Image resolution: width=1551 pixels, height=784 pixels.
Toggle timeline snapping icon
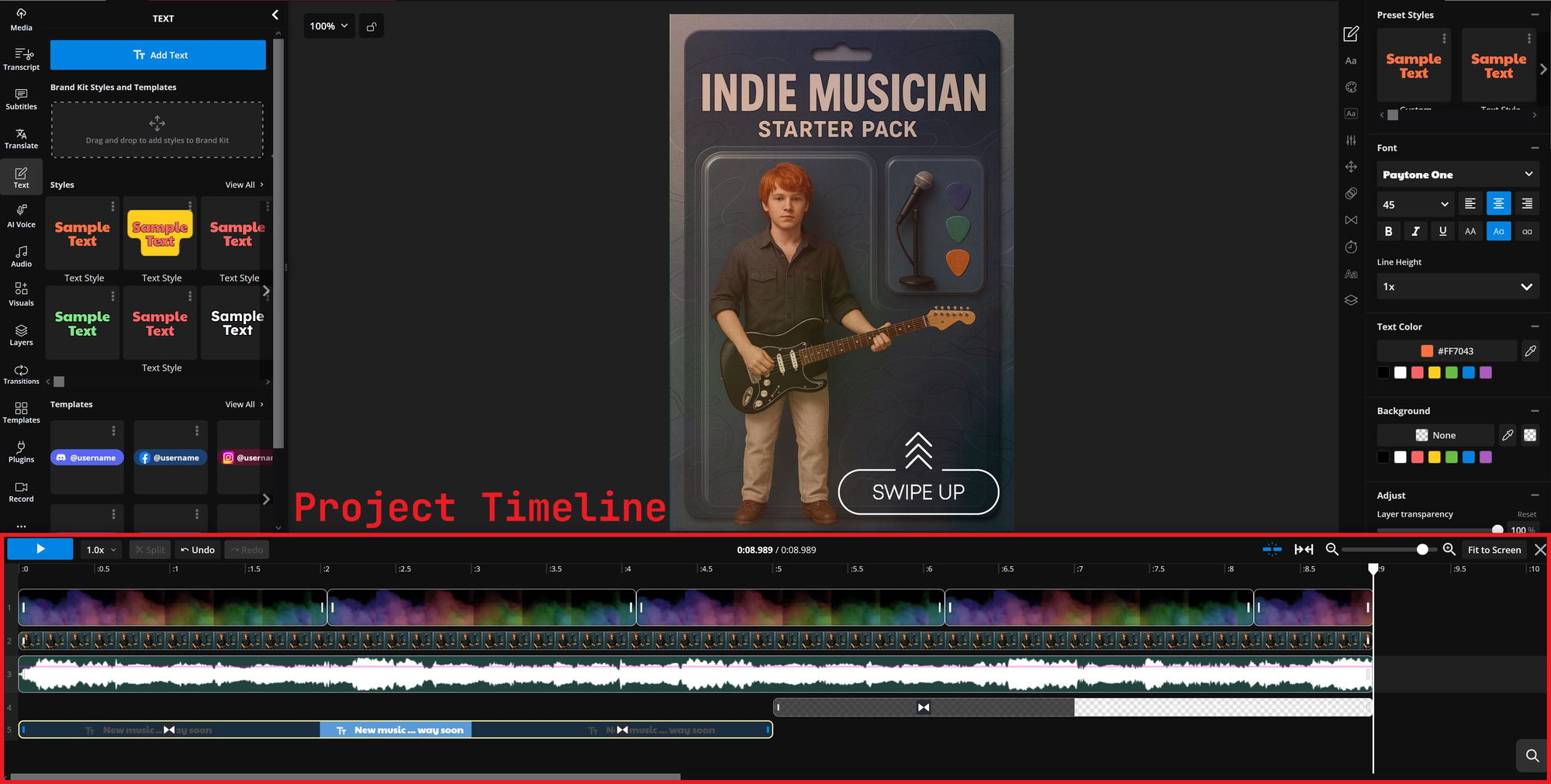tap(1272, 550)
